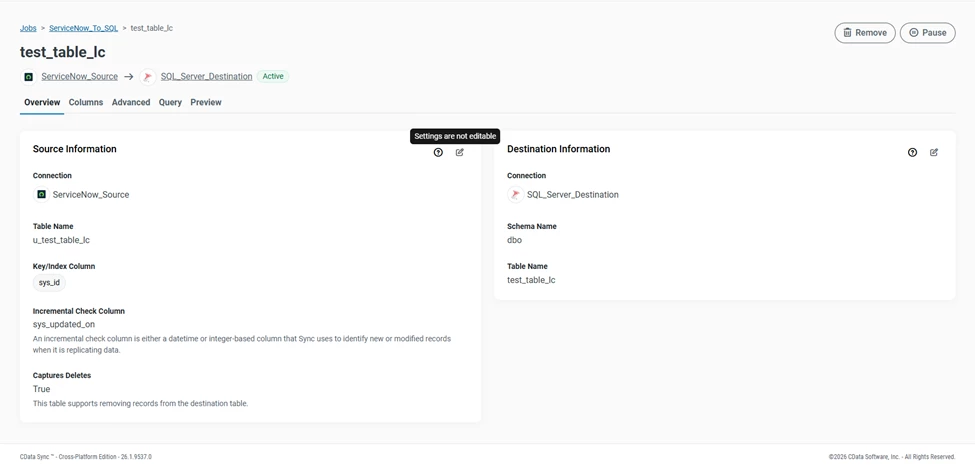
Task: Edit Source Information settings pencil icon
Action: point(460,152)
